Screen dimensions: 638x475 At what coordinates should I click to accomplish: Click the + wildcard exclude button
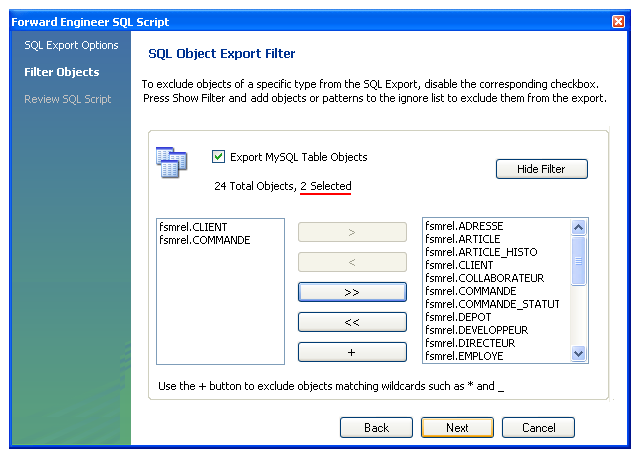352,352
